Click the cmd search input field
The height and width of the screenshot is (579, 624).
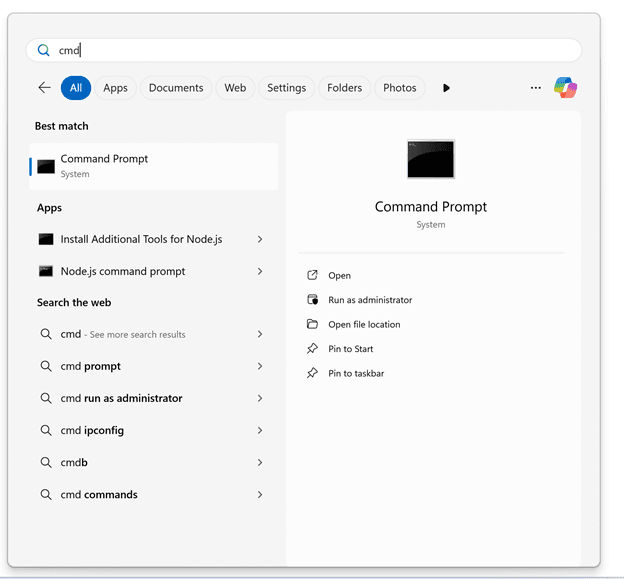click(x=304, y=51)
